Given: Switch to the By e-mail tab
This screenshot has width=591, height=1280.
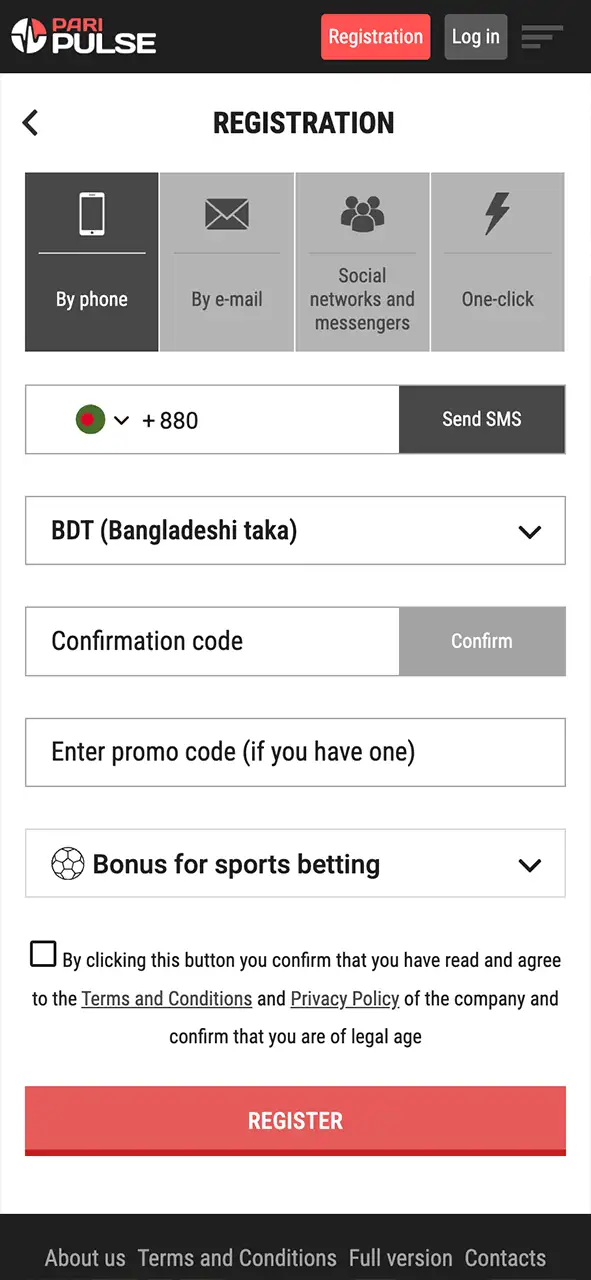Looking at the screenshot, I should point(226,262).
